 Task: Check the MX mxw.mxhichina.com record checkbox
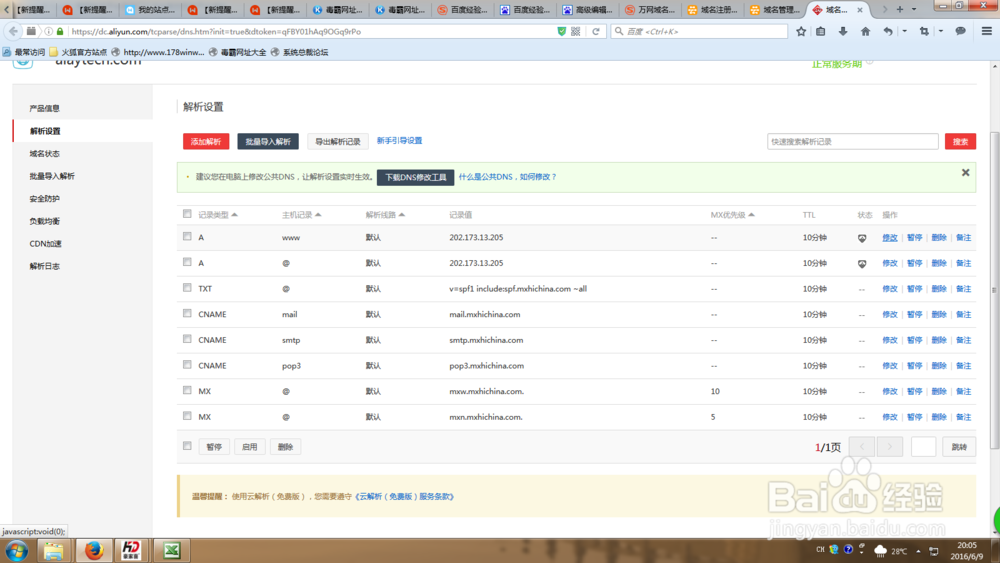click(x=187, y=390)
